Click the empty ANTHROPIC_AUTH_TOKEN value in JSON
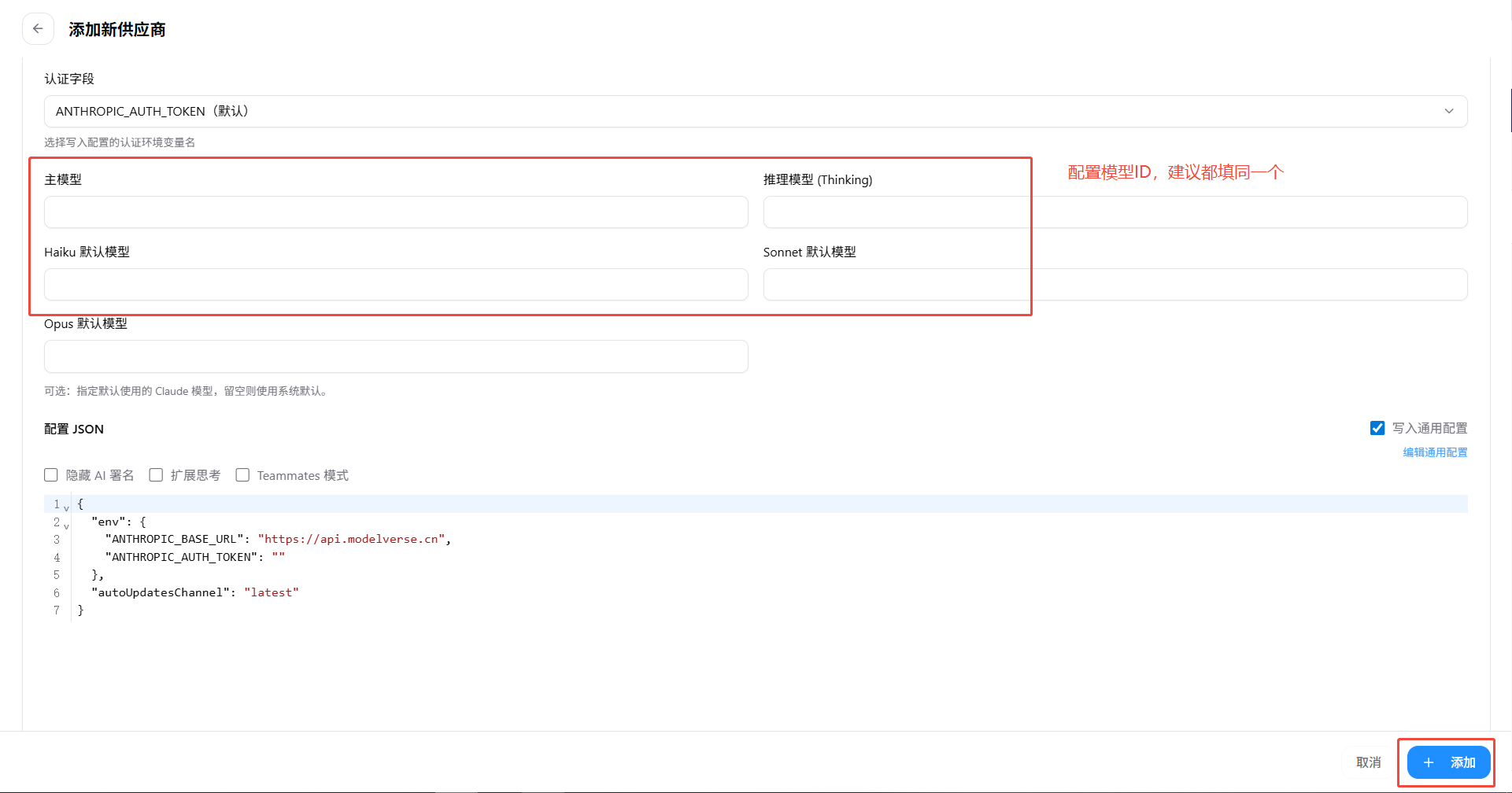 click(x=279, y=557)
